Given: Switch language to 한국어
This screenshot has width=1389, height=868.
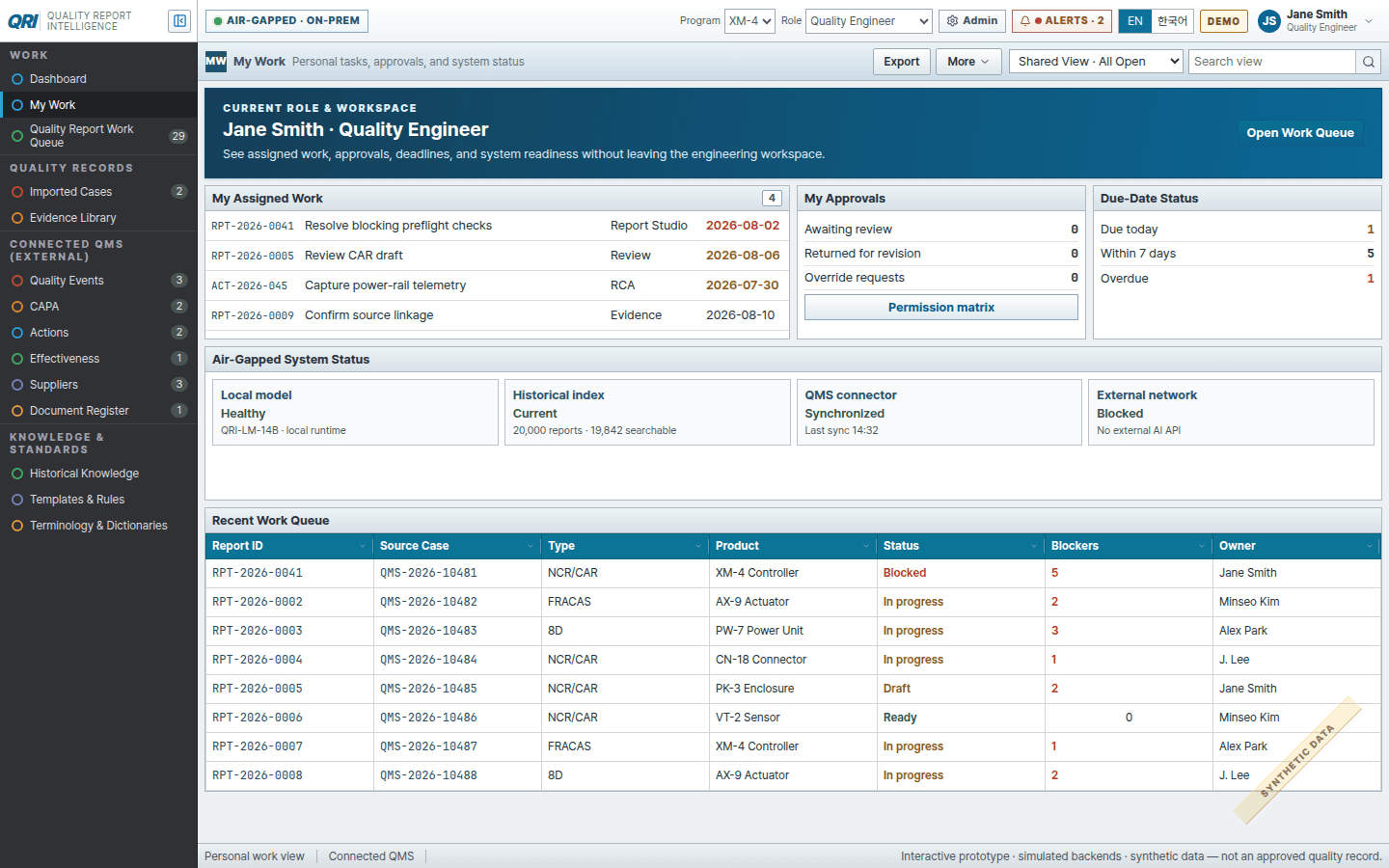Looking at the screenshot, I should click(x=1173, y=21).
